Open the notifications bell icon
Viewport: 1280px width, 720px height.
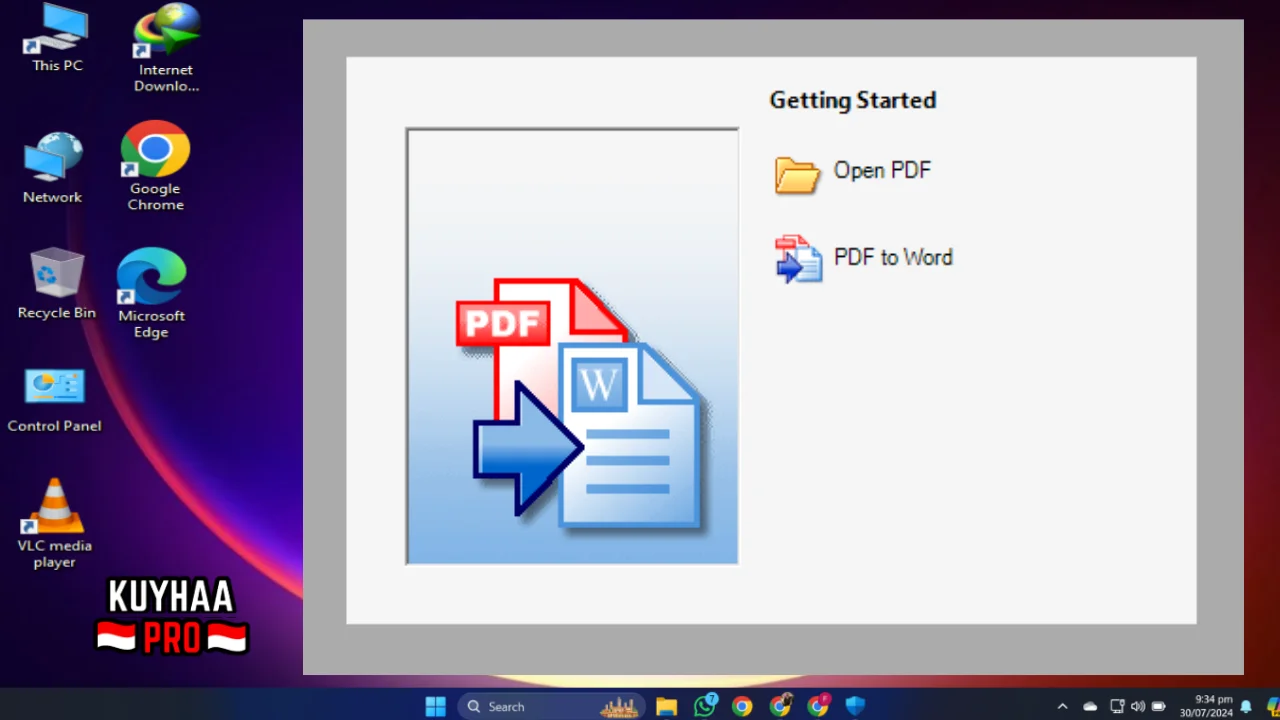click(x=1246, y=706)
